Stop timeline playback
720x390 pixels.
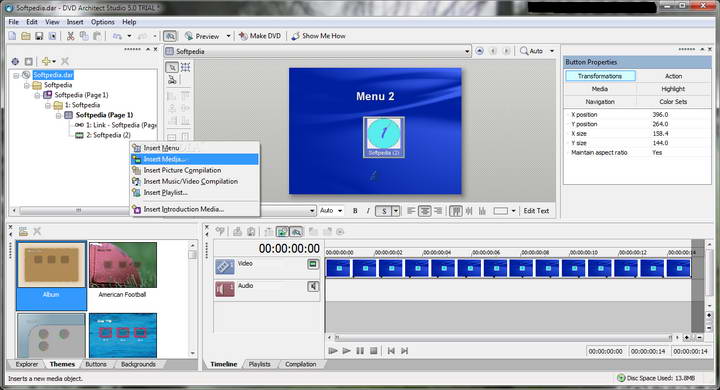374,351
